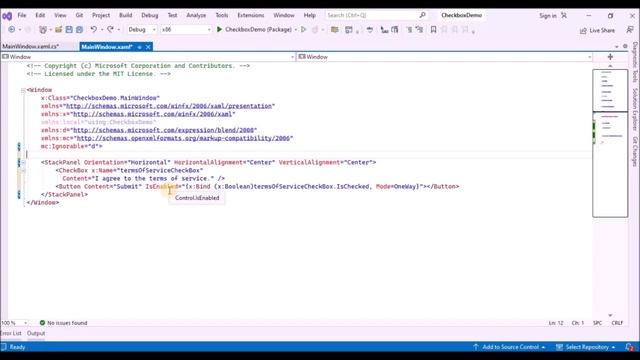Open the Git Changes side panel tab

[635, 151]
